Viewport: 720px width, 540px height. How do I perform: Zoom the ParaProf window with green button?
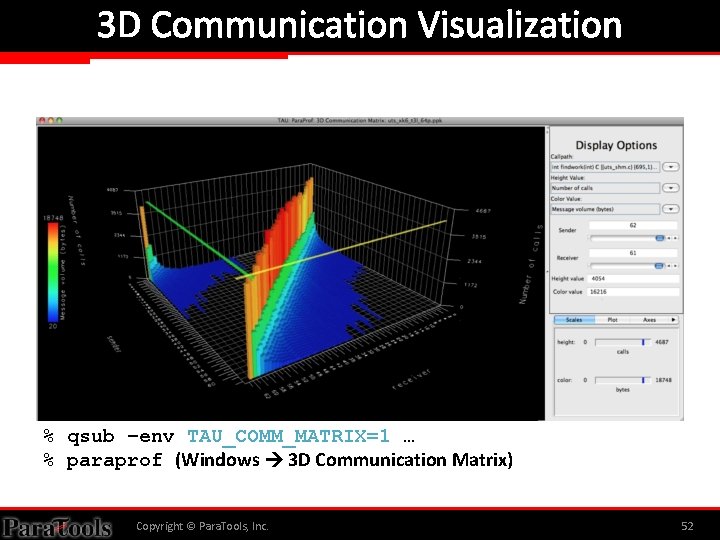pyautogui.click(x=59, y=121)
